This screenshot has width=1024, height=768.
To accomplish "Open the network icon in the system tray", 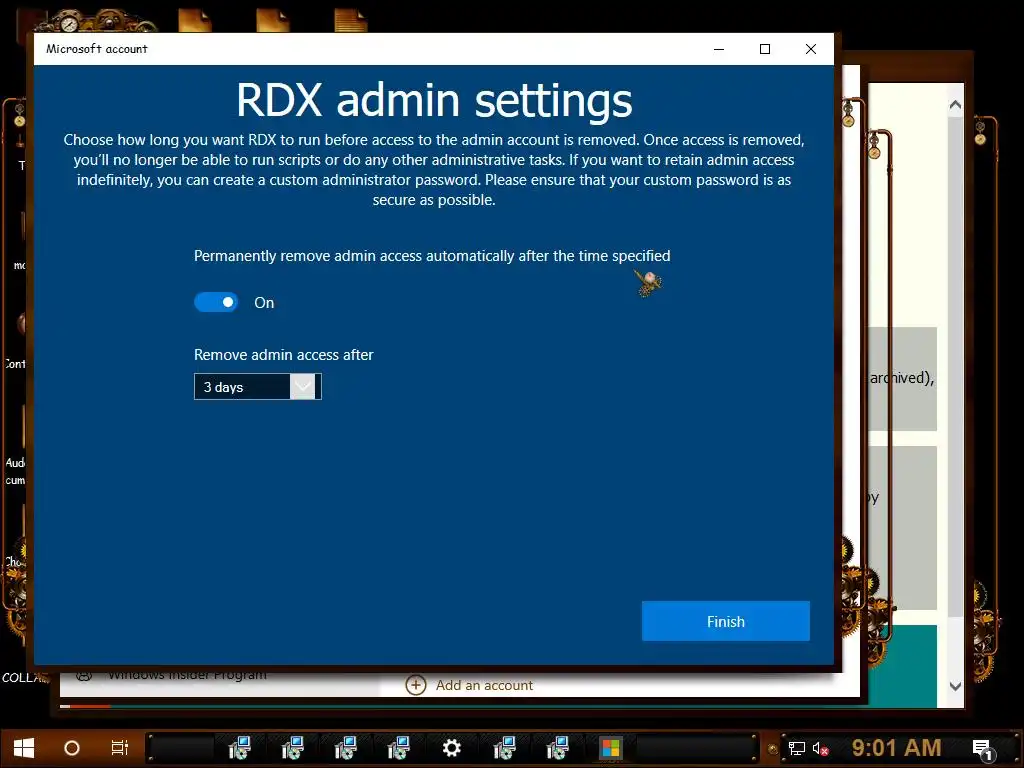I will [797, 748].
